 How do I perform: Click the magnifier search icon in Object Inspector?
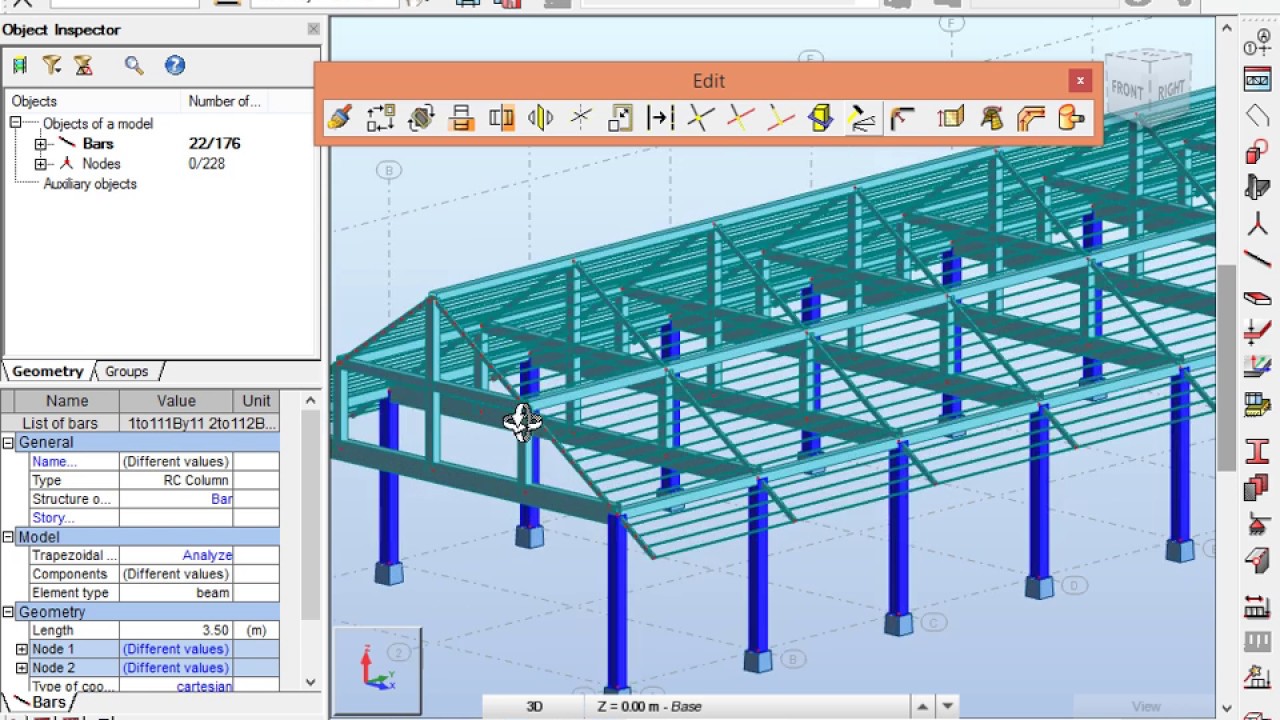click(134, 66)
